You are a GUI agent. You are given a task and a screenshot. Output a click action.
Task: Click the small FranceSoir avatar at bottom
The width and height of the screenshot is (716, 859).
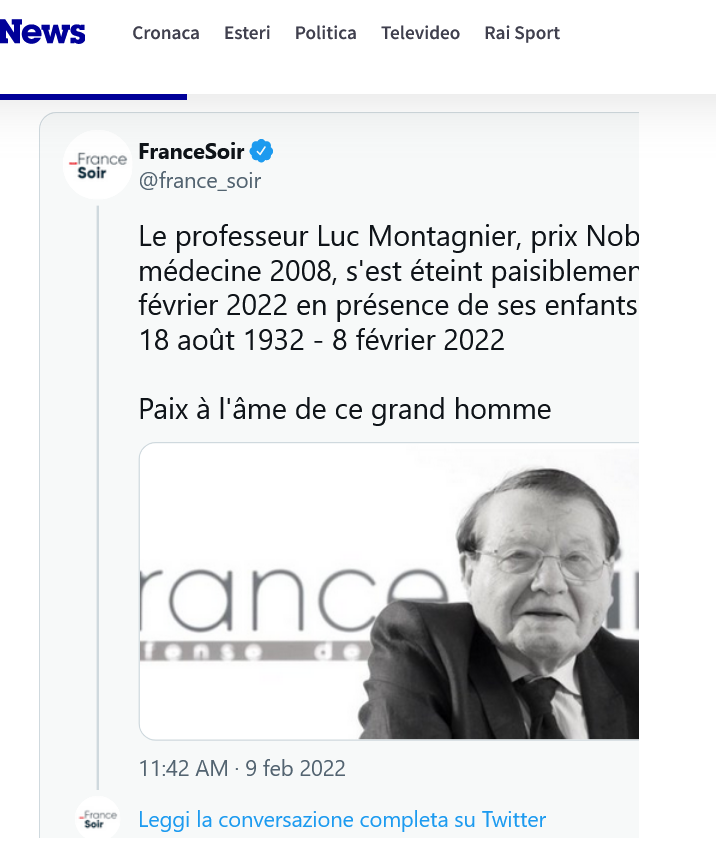tap(98, 818)
